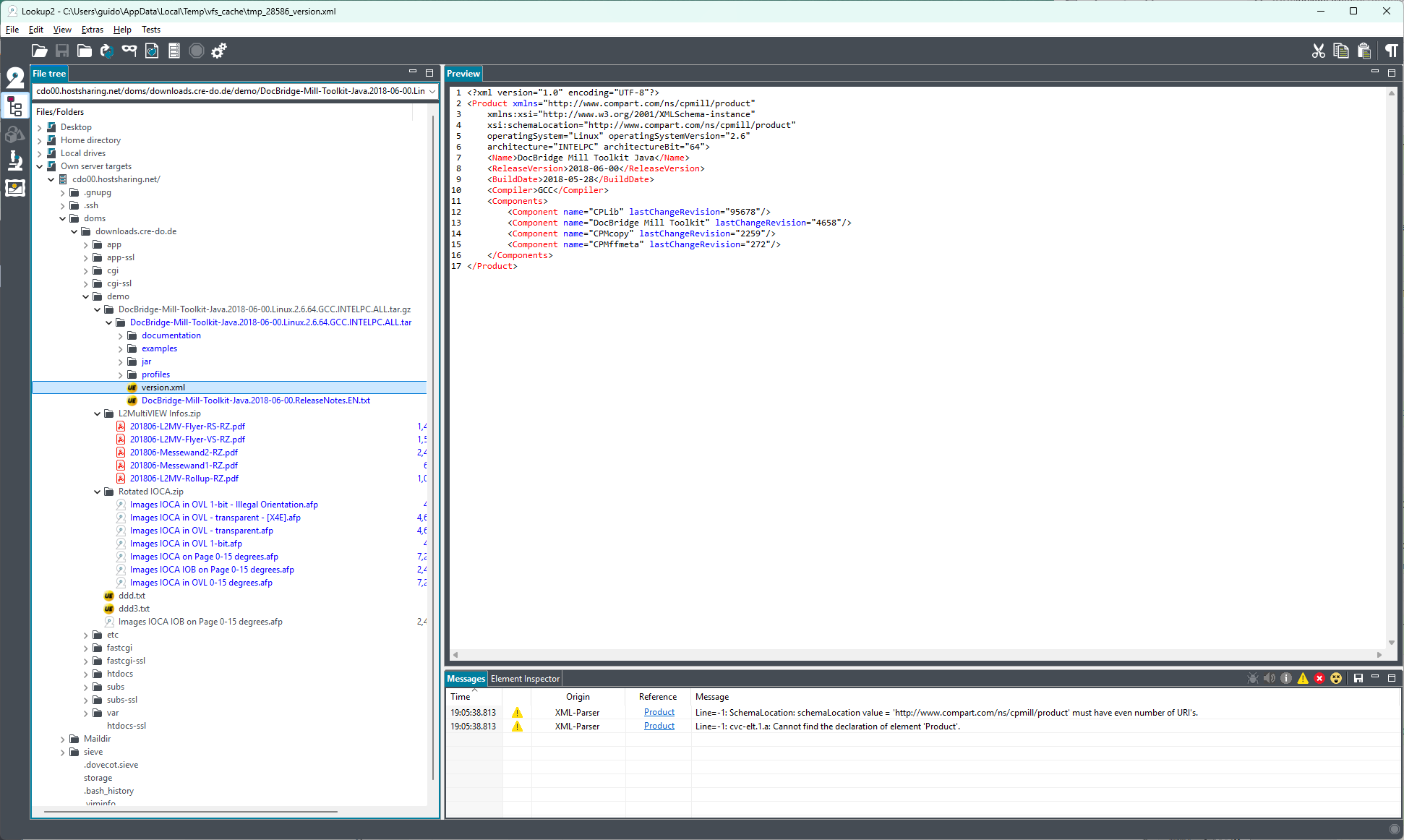Maximize the Messages panel
This screenshot has width=1404, height=840.
coord(1392,678)
